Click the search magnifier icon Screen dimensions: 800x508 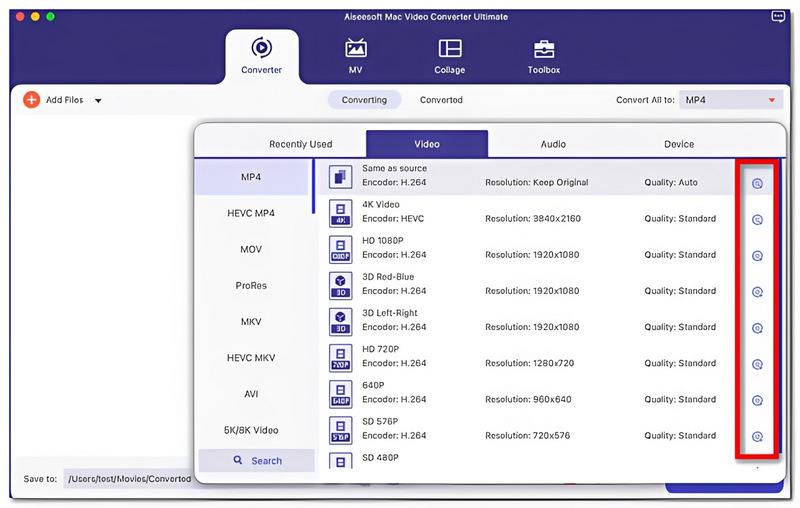(x=238, y=460)
